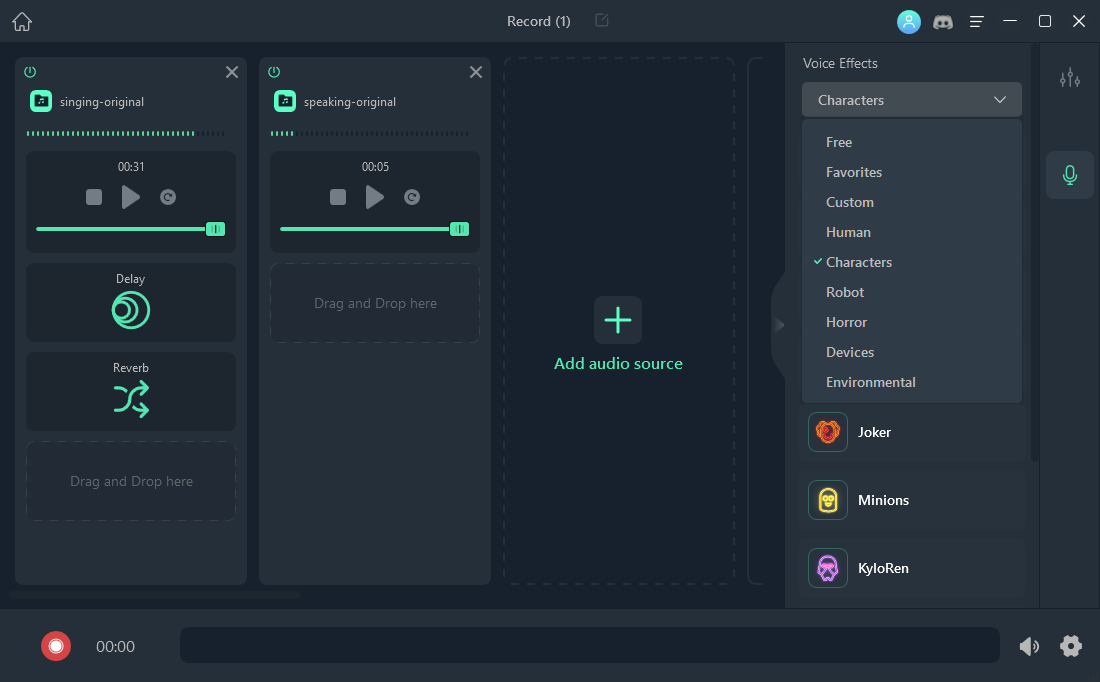Screen dimensions: 1100x682
Task: Click the Home icon in the title bar
Action: pos(21,20)
